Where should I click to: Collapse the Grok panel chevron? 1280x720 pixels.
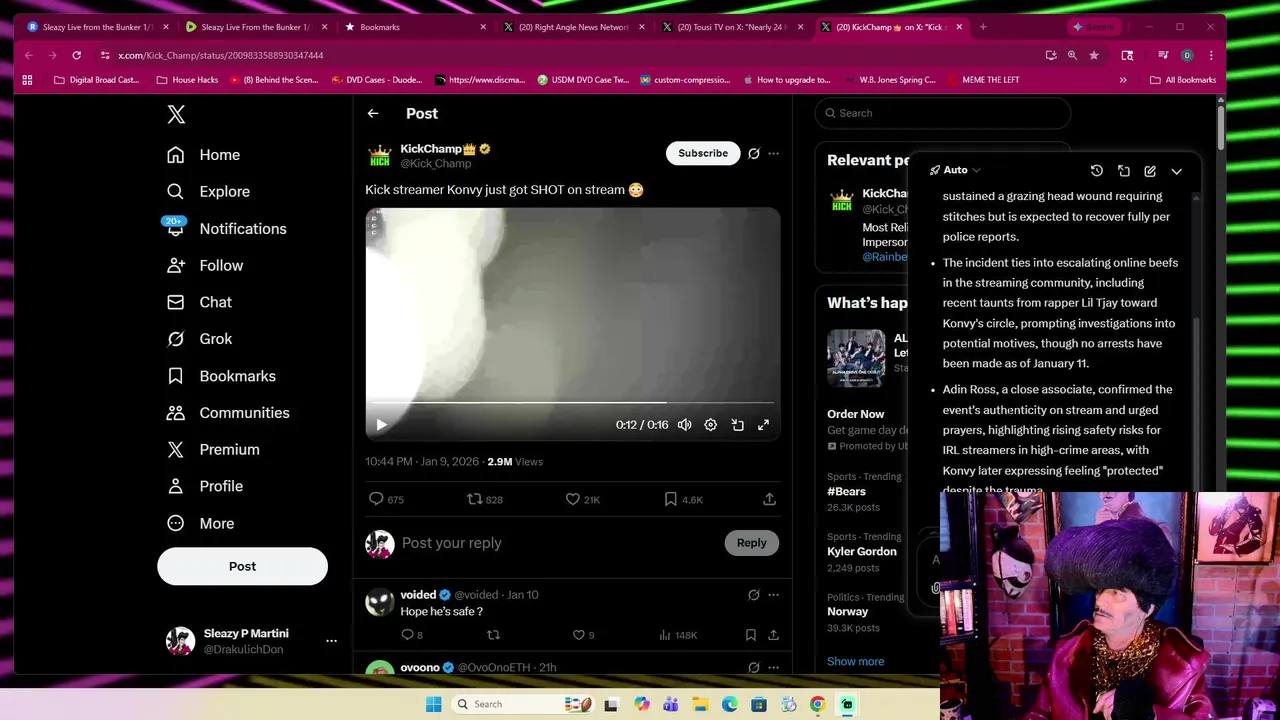point(1176,171)
